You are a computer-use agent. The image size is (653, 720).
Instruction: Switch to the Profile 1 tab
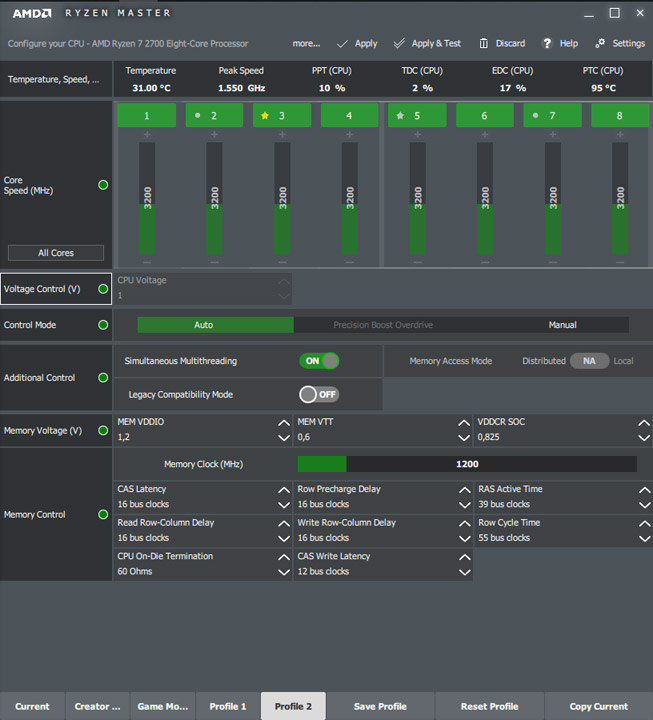[x=228, y=706]
